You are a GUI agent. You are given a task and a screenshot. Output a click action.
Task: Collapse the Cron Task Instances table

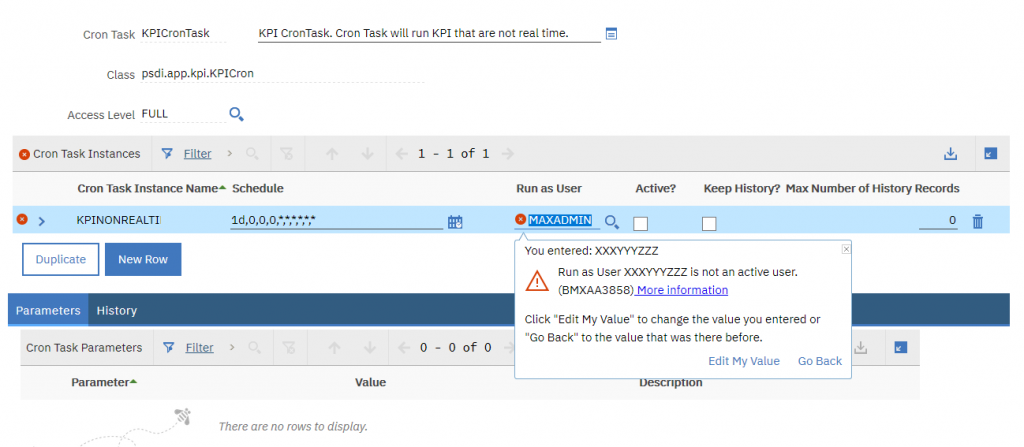click(x=991, y=154)
